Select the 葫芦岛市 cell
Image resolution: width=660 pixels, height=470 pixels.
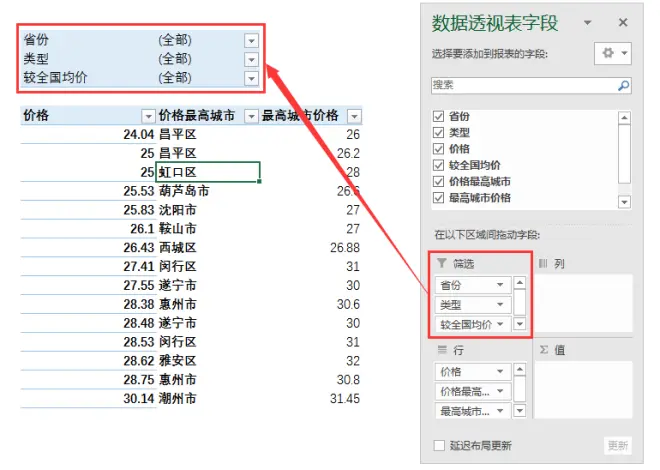coord(208,191)
